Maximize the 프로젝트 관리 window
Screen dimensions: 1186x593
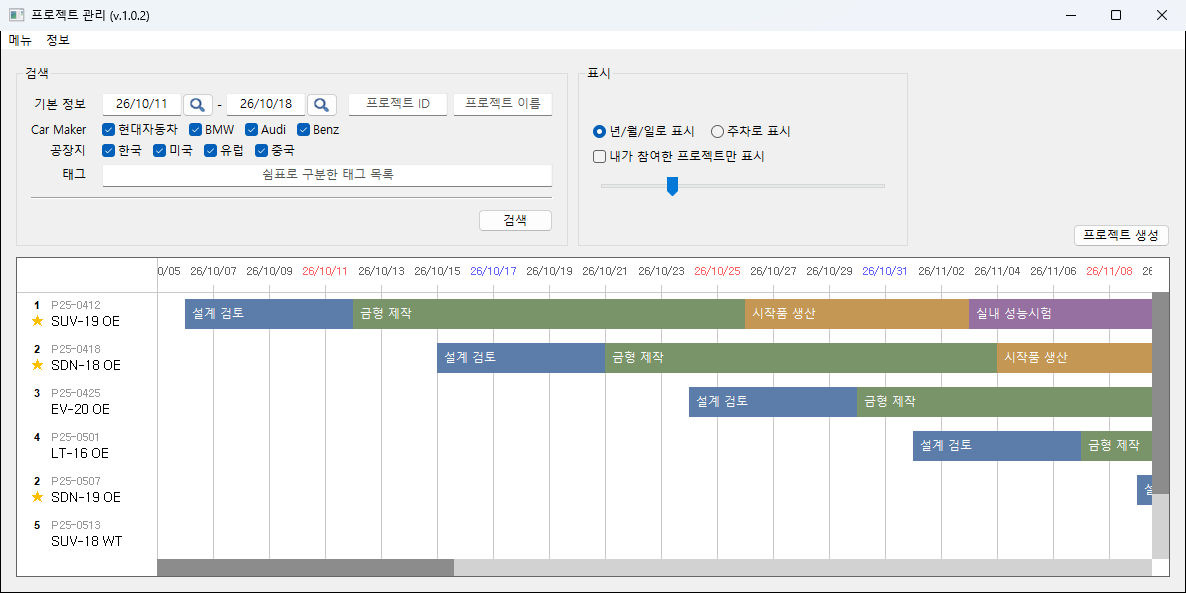pos(1116,15)
